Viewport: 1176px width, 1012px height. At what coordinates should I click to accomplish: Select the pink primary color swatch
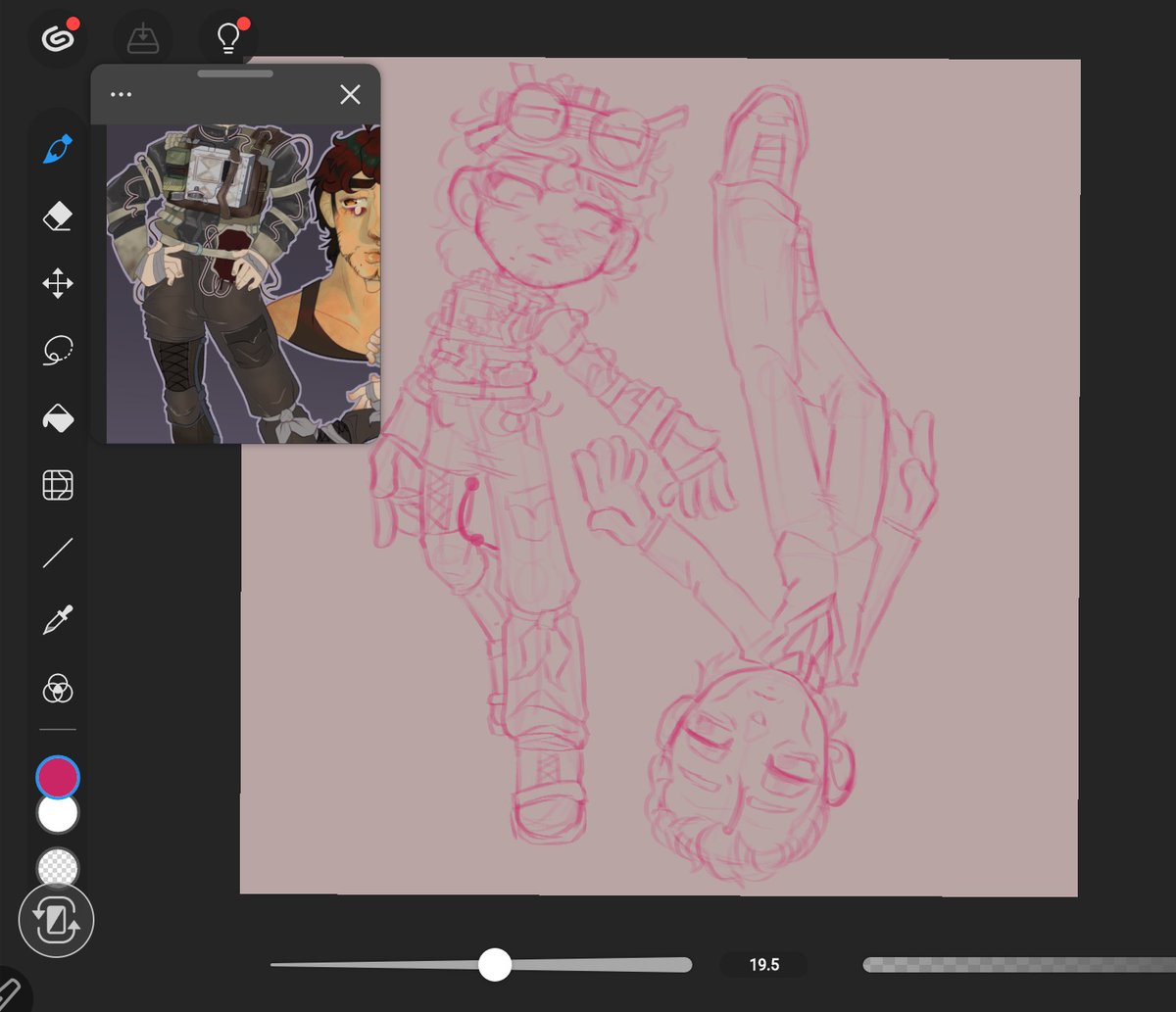pos(58,778)
